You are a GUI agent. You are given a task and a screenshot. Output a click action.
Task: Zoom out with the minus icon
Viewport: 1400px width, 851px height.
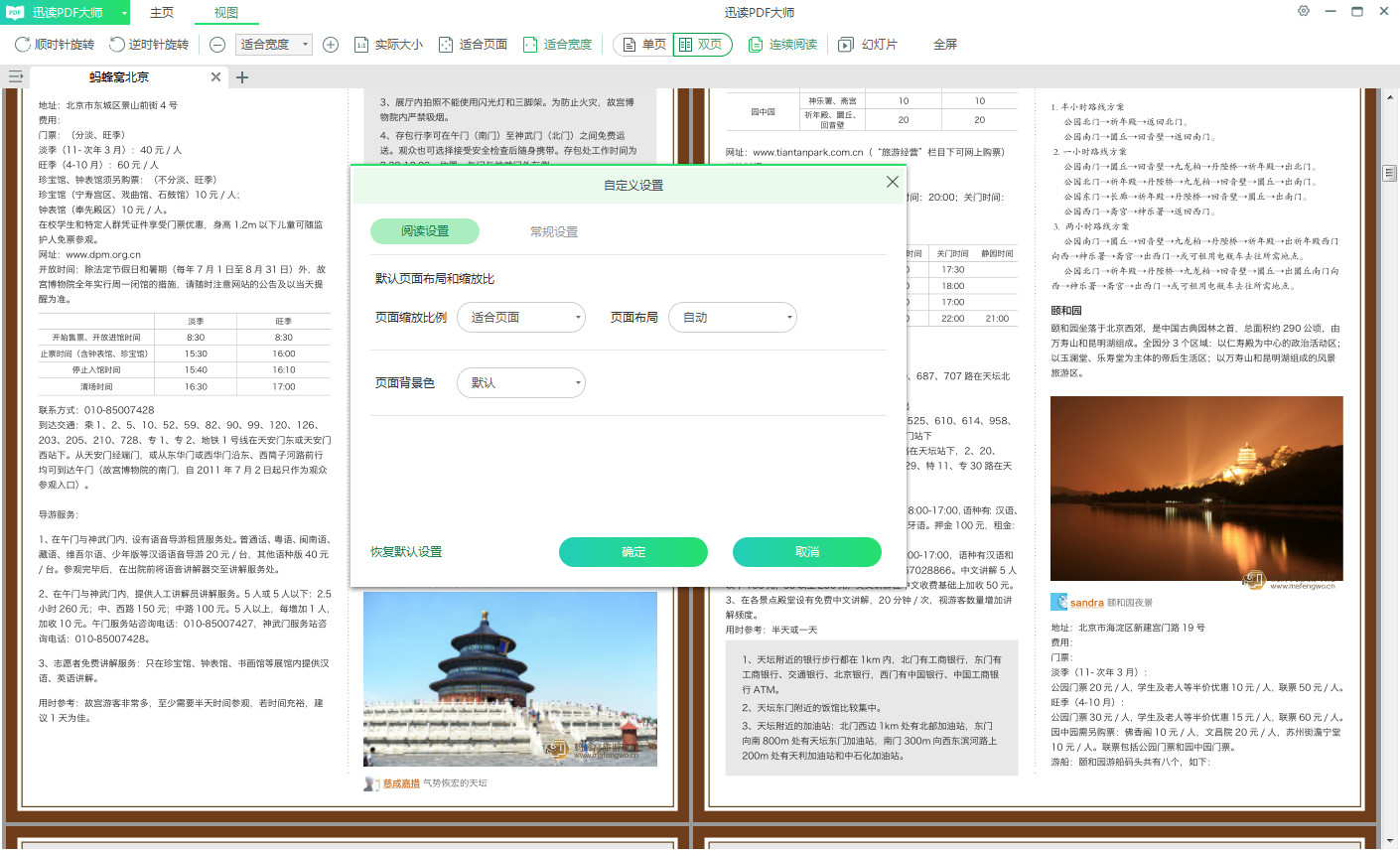[x=217, y=45]
